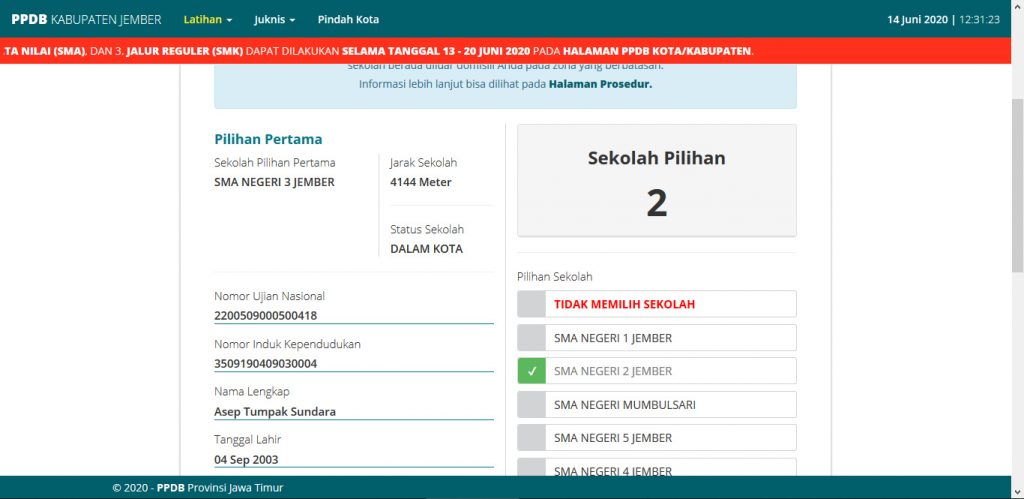The width and height of the screenshot is (1024, 499).
Task: Open the Halaman Prosedur link
Action: tap(600, 85)
